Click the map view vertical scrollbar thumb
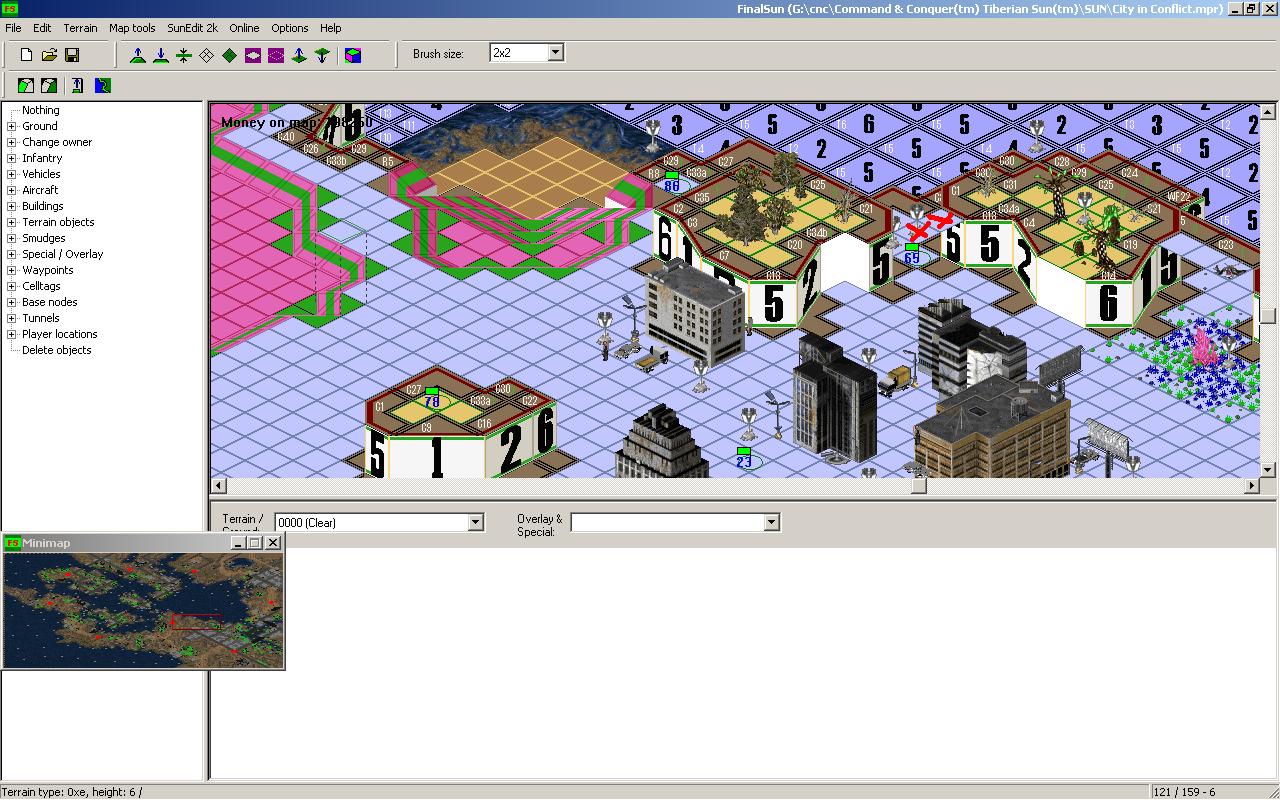 point(1267,316)
